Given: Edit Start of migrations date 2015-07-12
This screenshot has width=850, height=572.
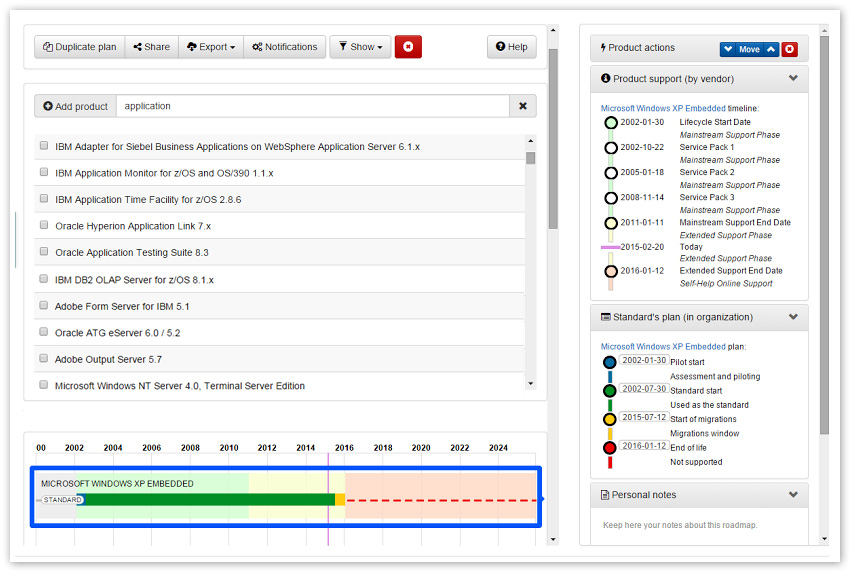Looking at the screenshot, I should tap(644, 417).
